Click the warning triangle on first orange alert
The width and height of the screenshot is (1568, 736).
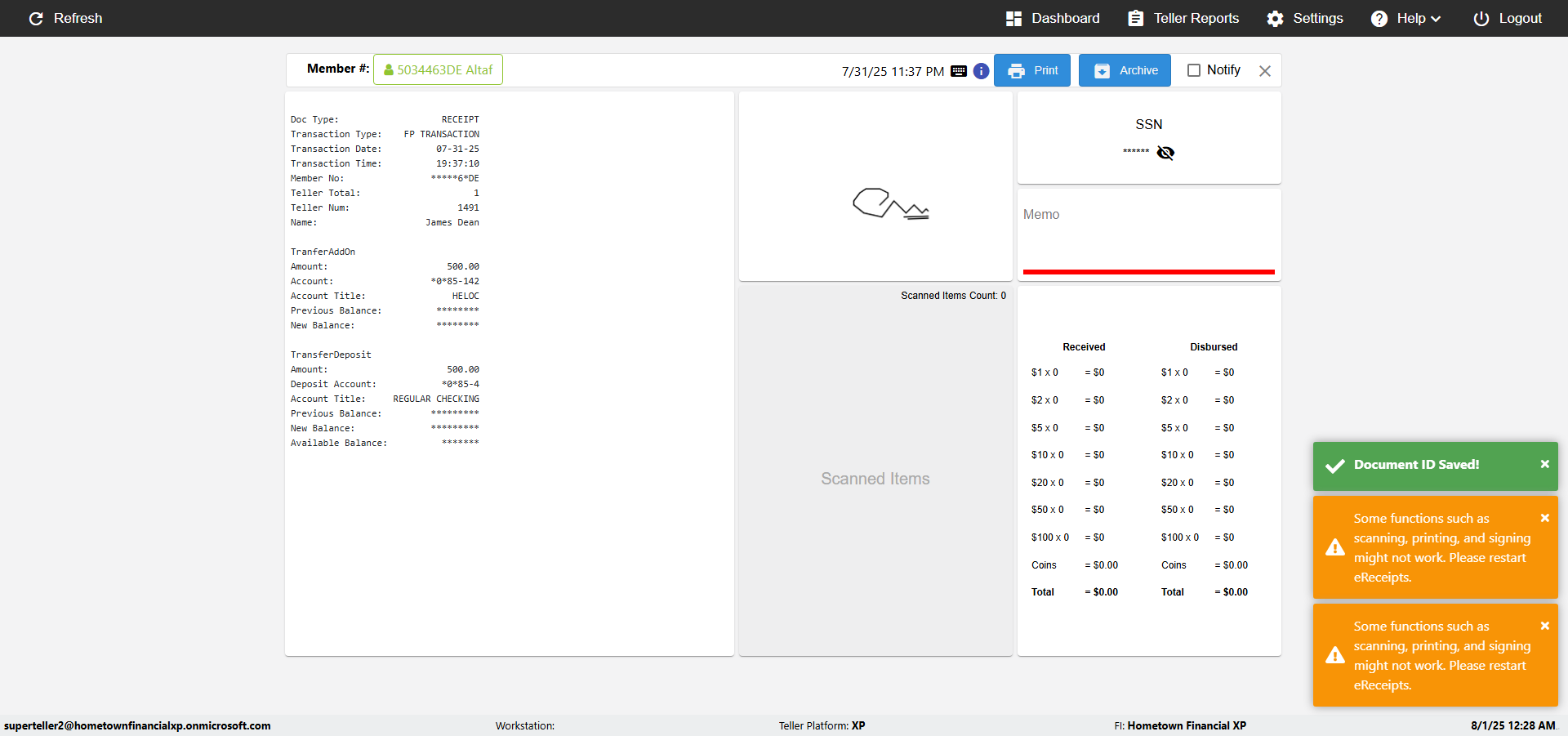1335,547
